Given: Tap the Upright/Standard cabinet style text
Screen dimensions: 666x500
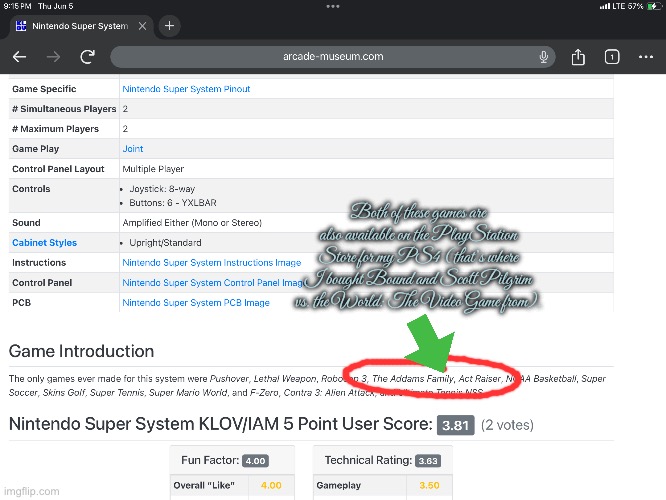Looking at the screenshot, I should (x=165, y=243).
